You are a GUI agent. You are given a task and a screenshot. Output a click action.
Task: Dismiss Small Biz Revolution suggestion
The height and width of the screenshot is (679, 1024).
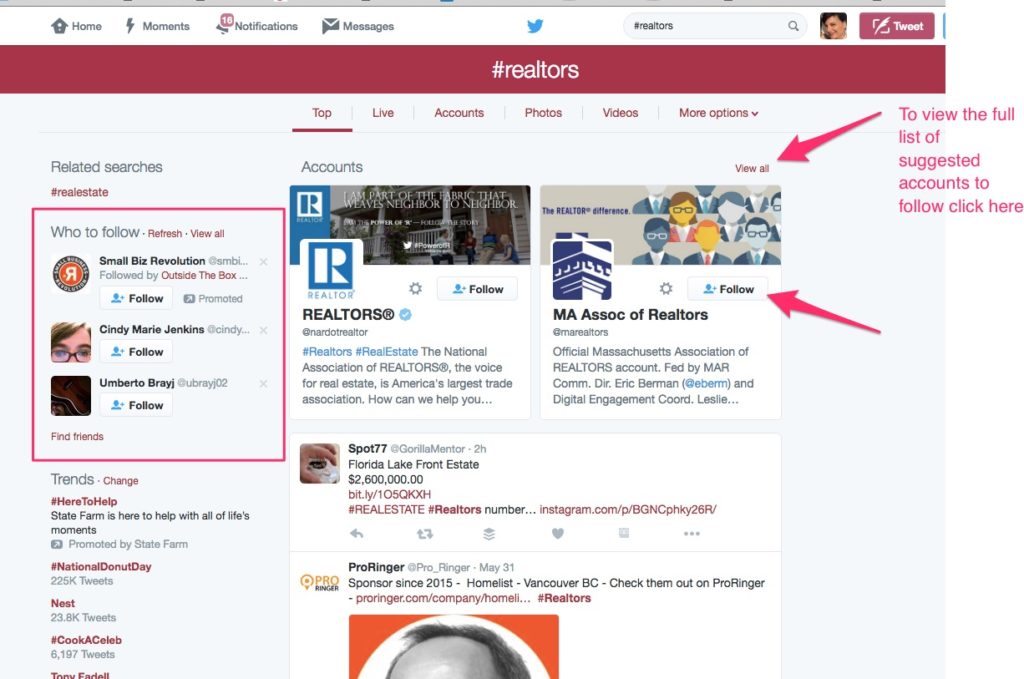pos(263,262)
